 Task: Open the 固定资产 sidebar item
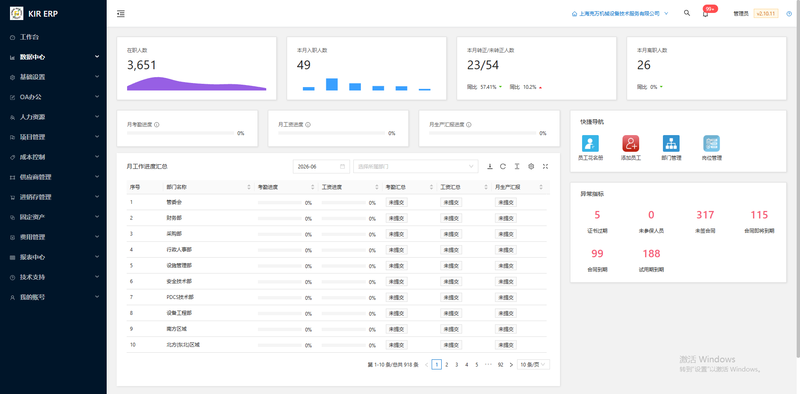54,217
